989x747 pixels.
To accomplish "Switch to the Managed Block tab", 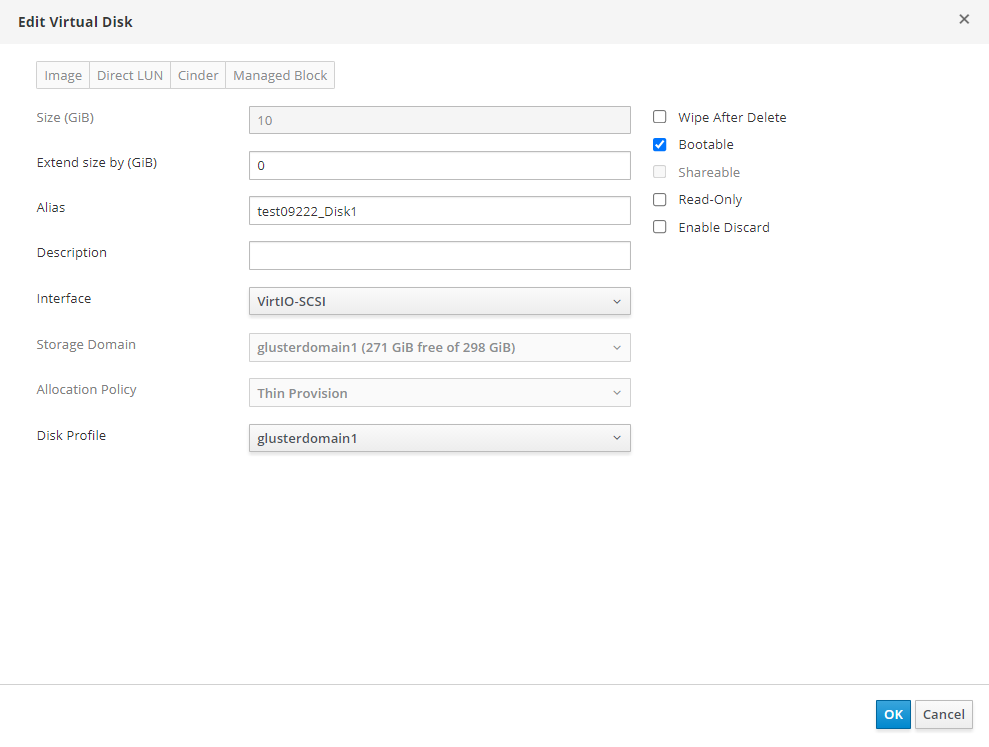I will pyautogui.click(x=280, y=76).
